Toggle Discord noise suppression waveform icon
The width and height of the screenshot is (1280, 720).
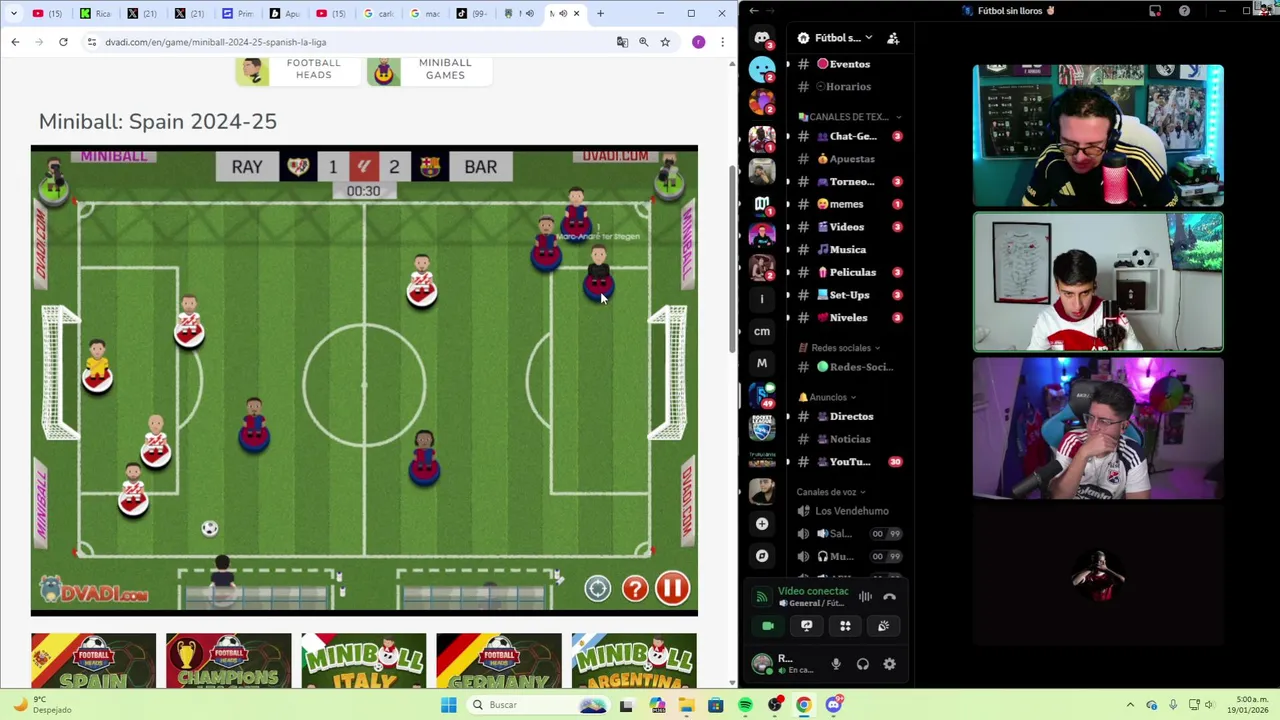point(865,597)
